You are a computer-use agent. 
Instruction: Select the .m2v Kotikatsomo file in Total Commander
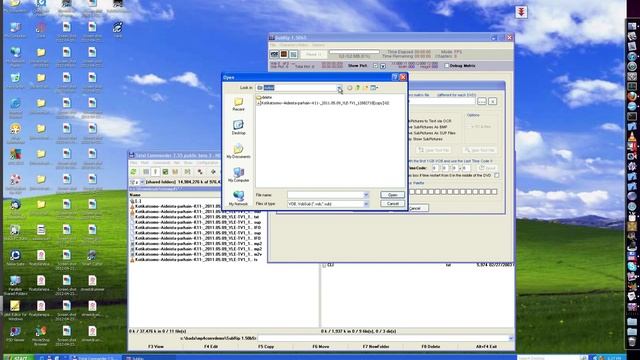pyautogui.click(x=196, y=254)
